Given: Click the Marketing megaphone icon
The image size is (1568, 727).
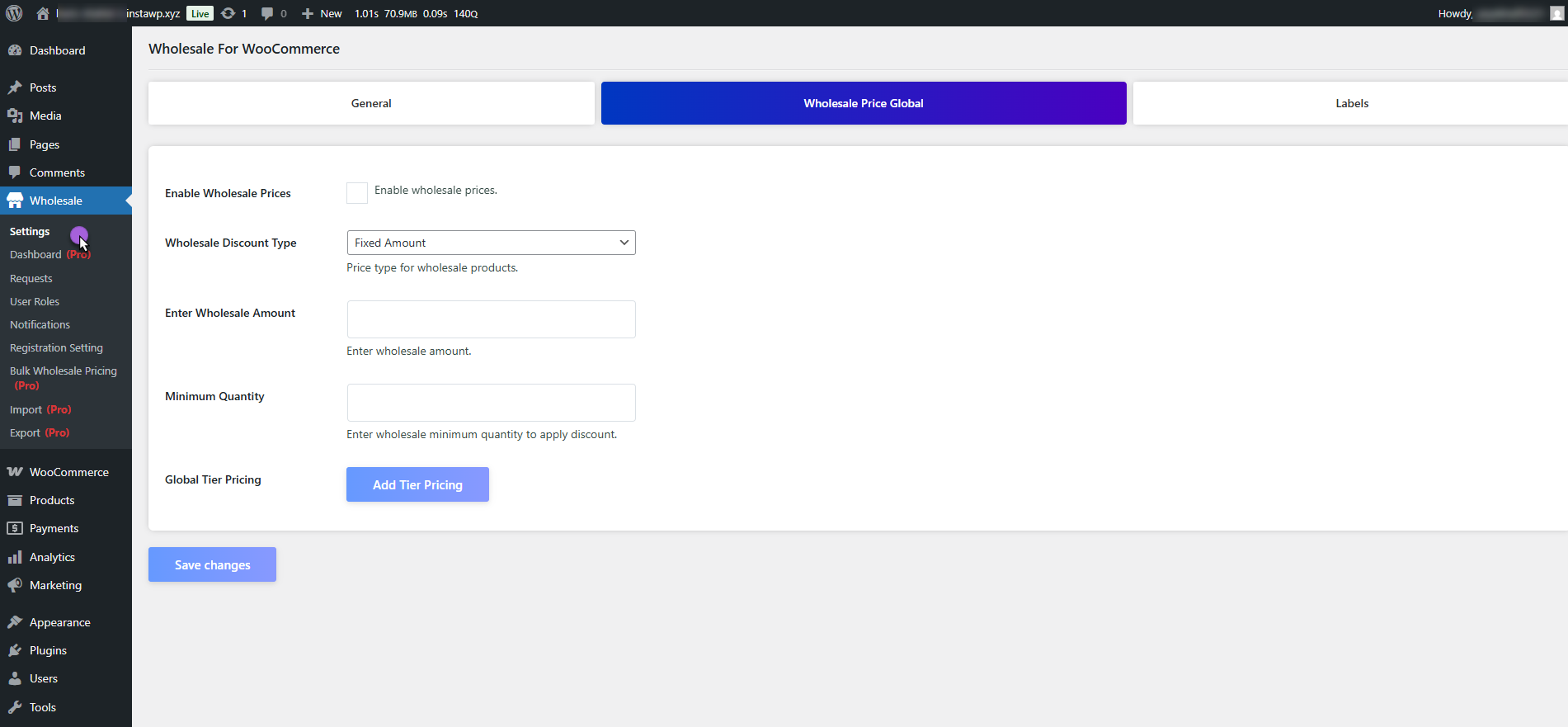Looking at the screenshot, I should pyautogui.click(x=15, y=585).
